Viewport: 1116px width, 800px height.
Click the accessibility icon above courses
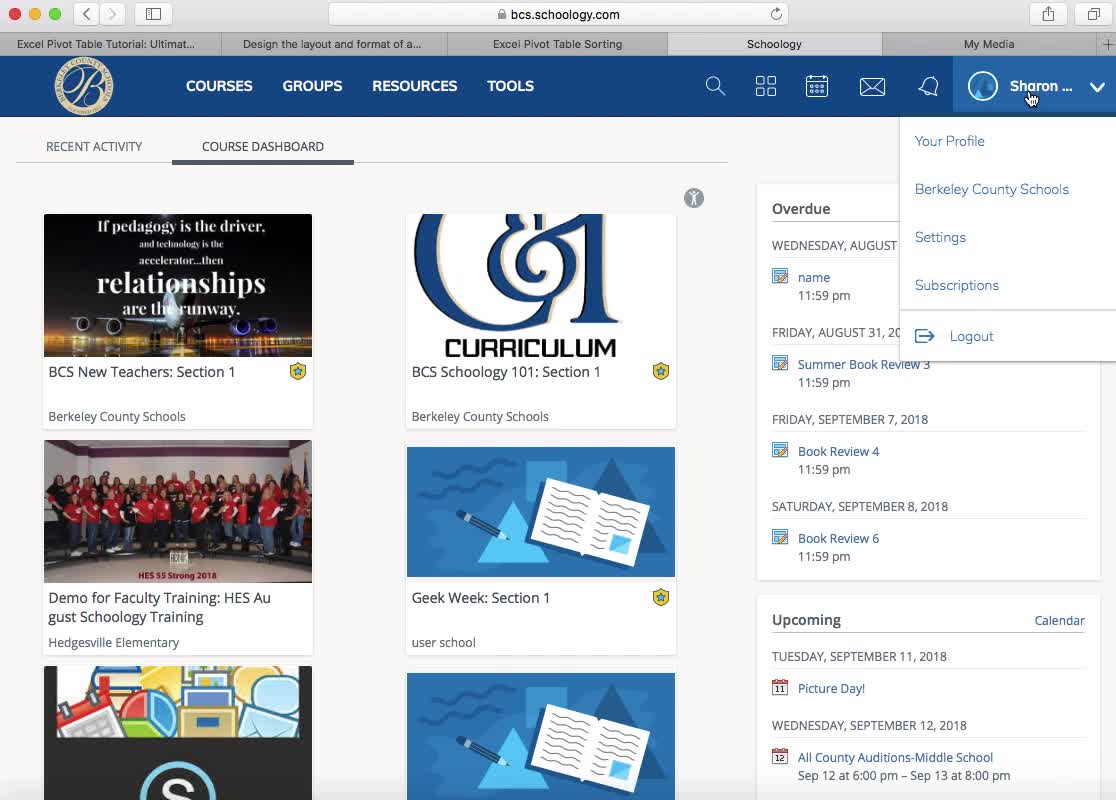tap(694, 198)
